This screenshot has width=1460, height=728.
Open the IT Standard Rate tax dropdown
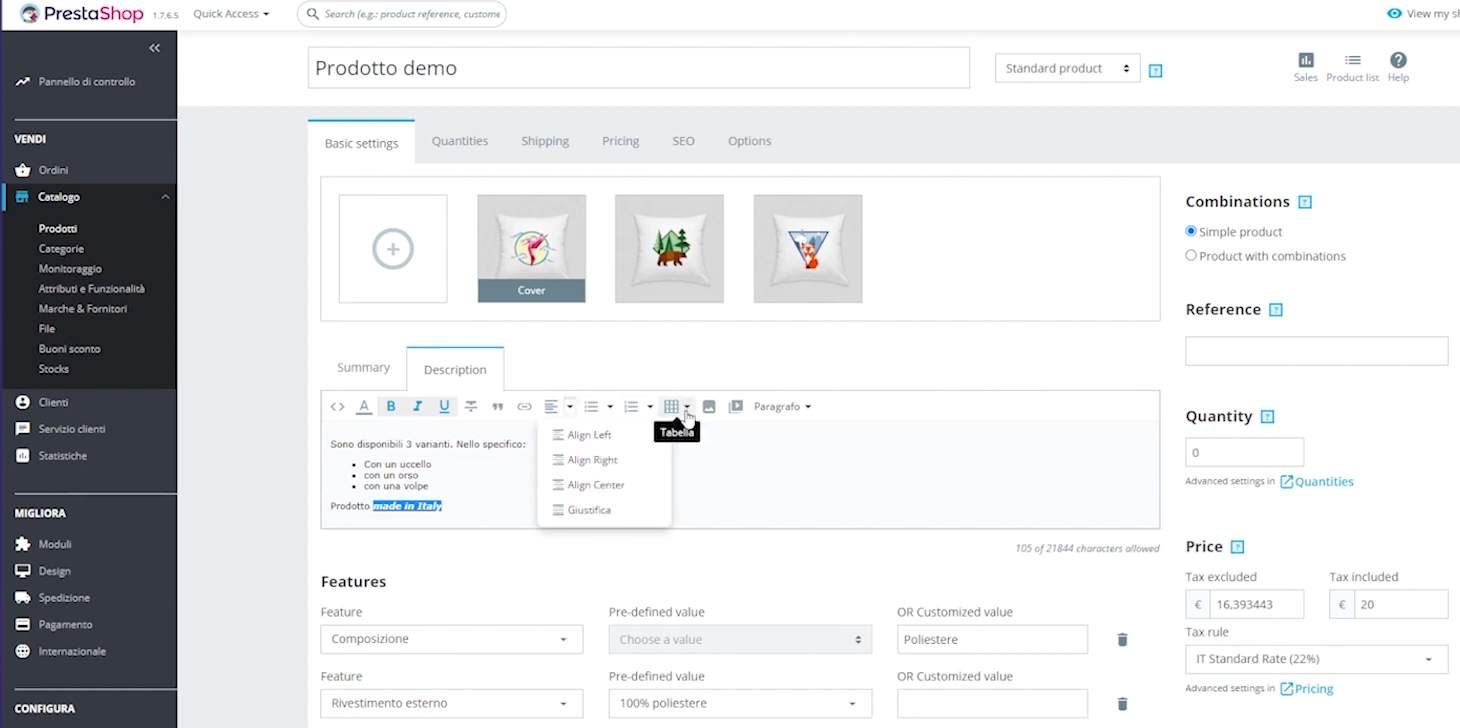[x=1316, y=659]
